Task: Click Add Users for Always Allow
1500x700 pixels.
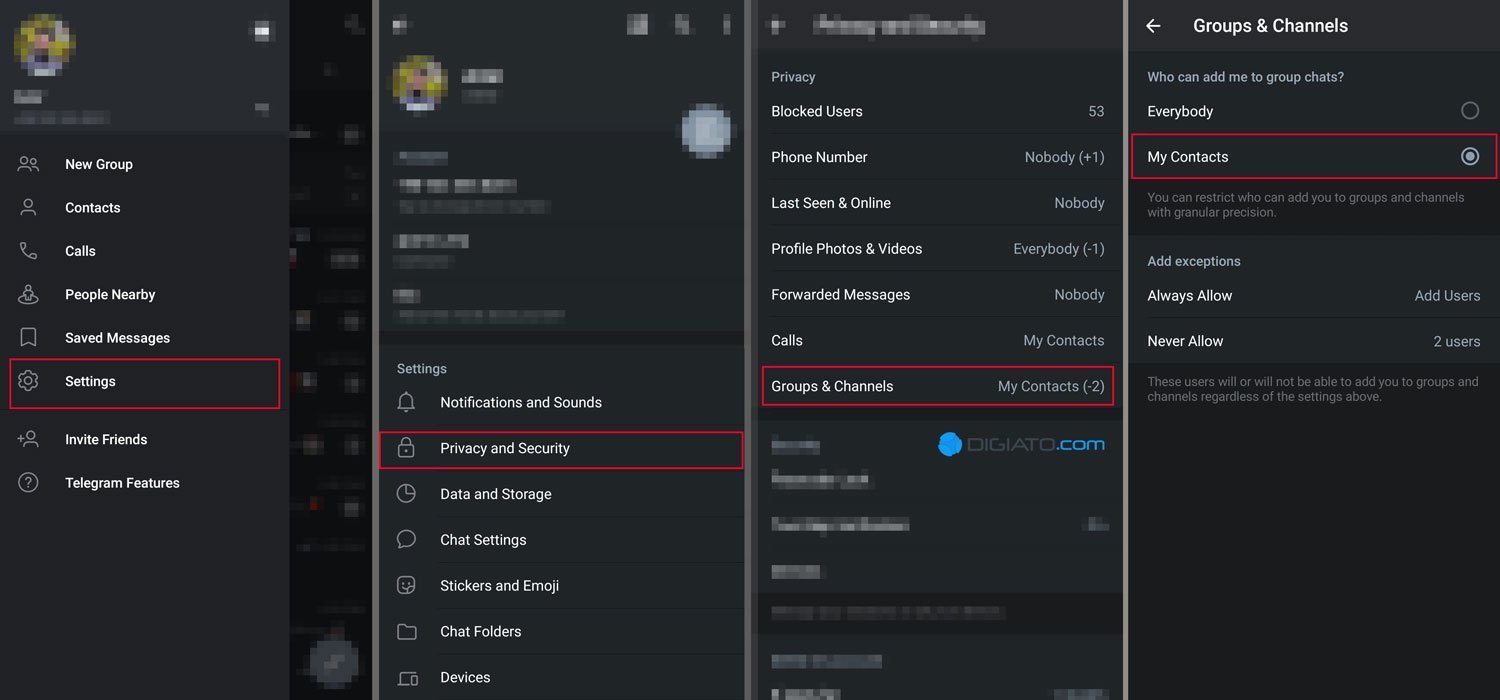Action: click(x=1446, y=295)
